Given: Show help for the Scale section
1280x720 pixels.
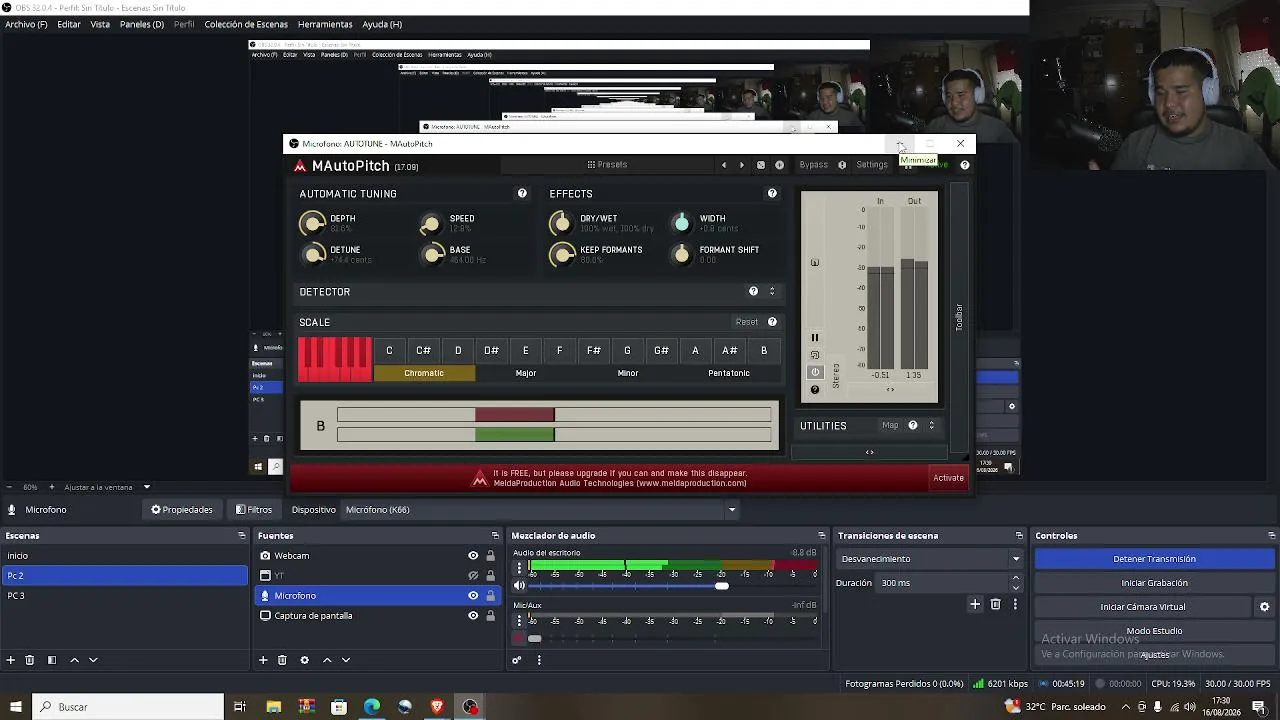Looking at the screenshot, I should pos(772,322).
